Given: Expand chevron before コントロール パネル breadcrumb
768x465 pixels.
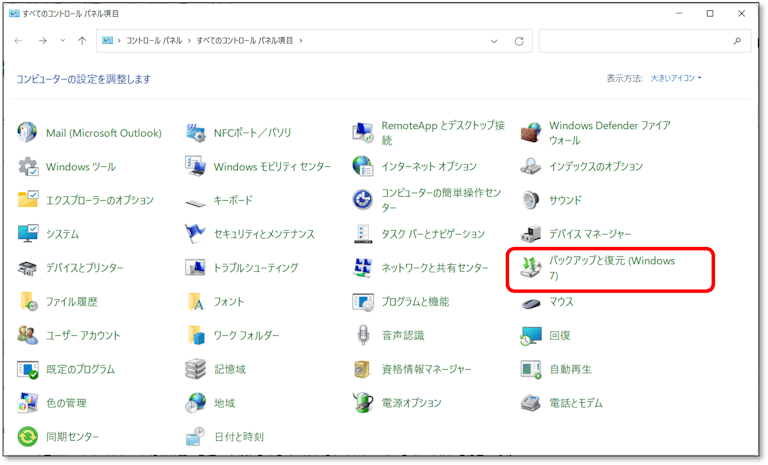Looking at the screenshot, I should (x=119, y=41).
